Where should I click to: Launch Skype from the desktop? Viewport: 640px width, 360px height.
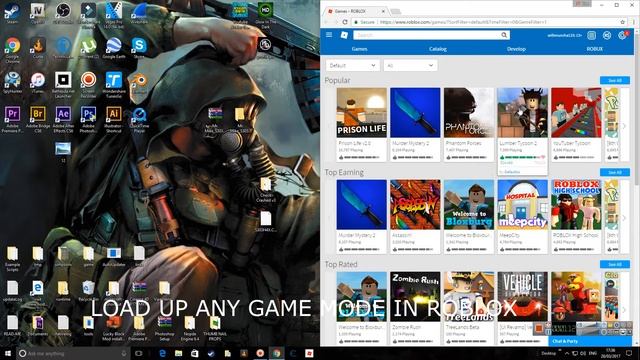coord(139,48)
